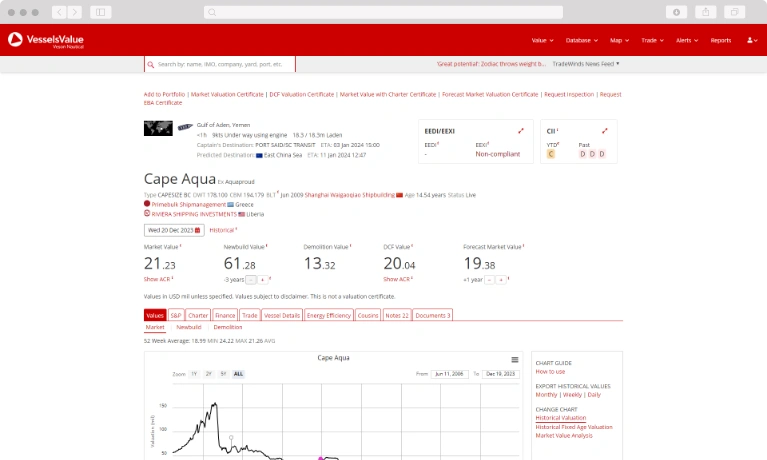This screenshot has height=460, width=767.
Task: Decrease forecast year with minus button
Action: click(489, 280)
